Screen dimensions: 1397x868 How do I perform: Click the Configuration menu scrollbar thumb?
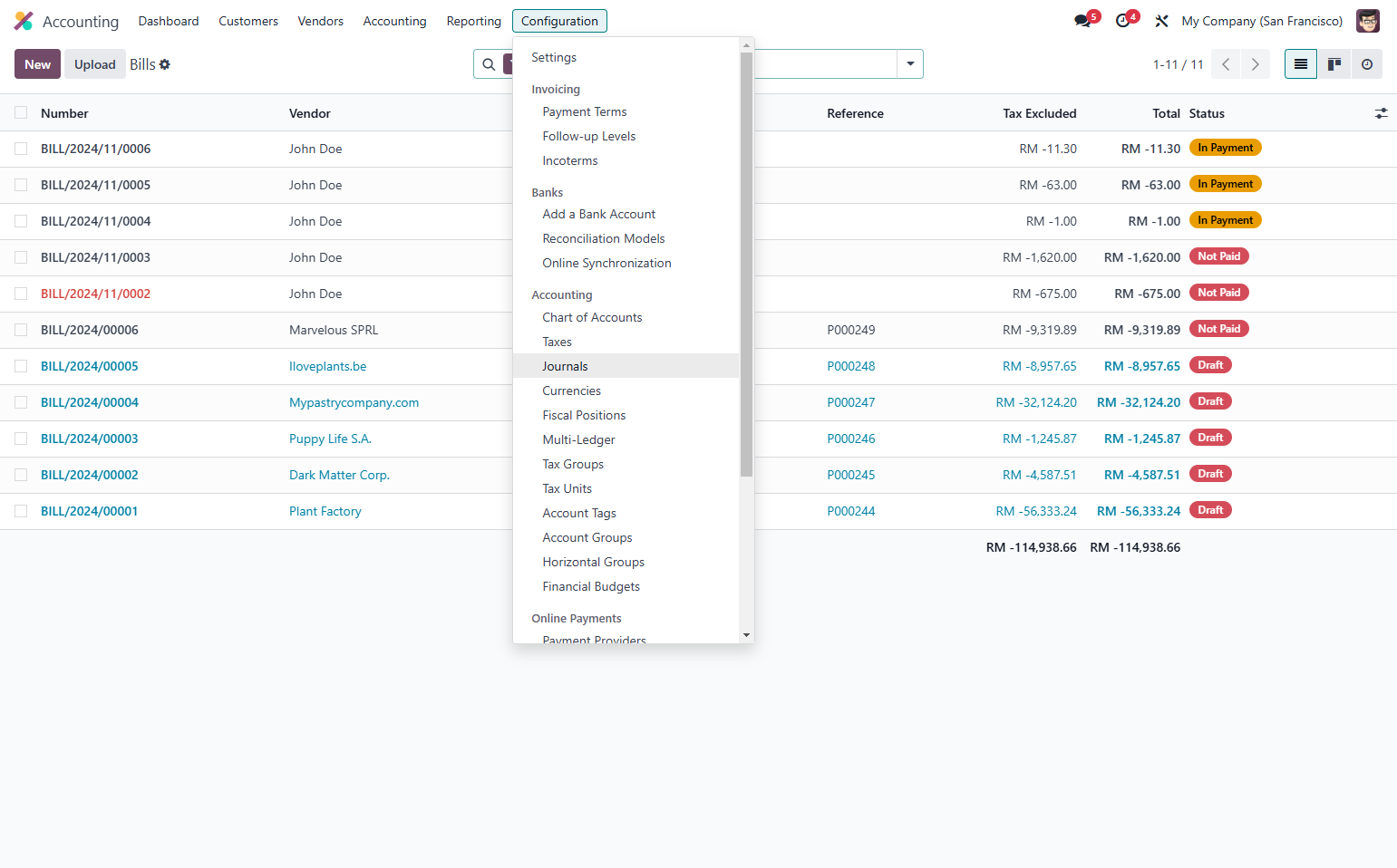coord(746,265)
